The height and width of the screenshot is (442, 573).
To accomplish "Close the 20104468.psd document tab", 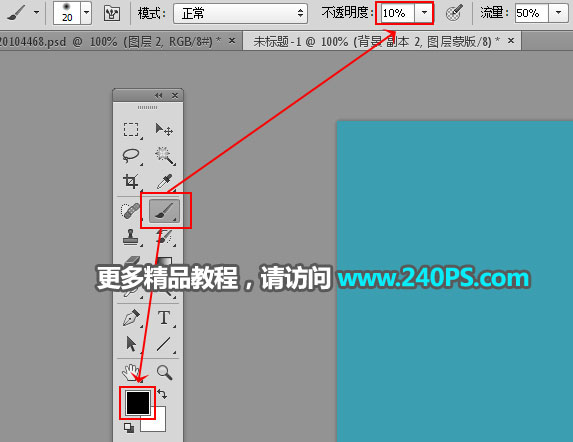I will (x=232, y=41).
